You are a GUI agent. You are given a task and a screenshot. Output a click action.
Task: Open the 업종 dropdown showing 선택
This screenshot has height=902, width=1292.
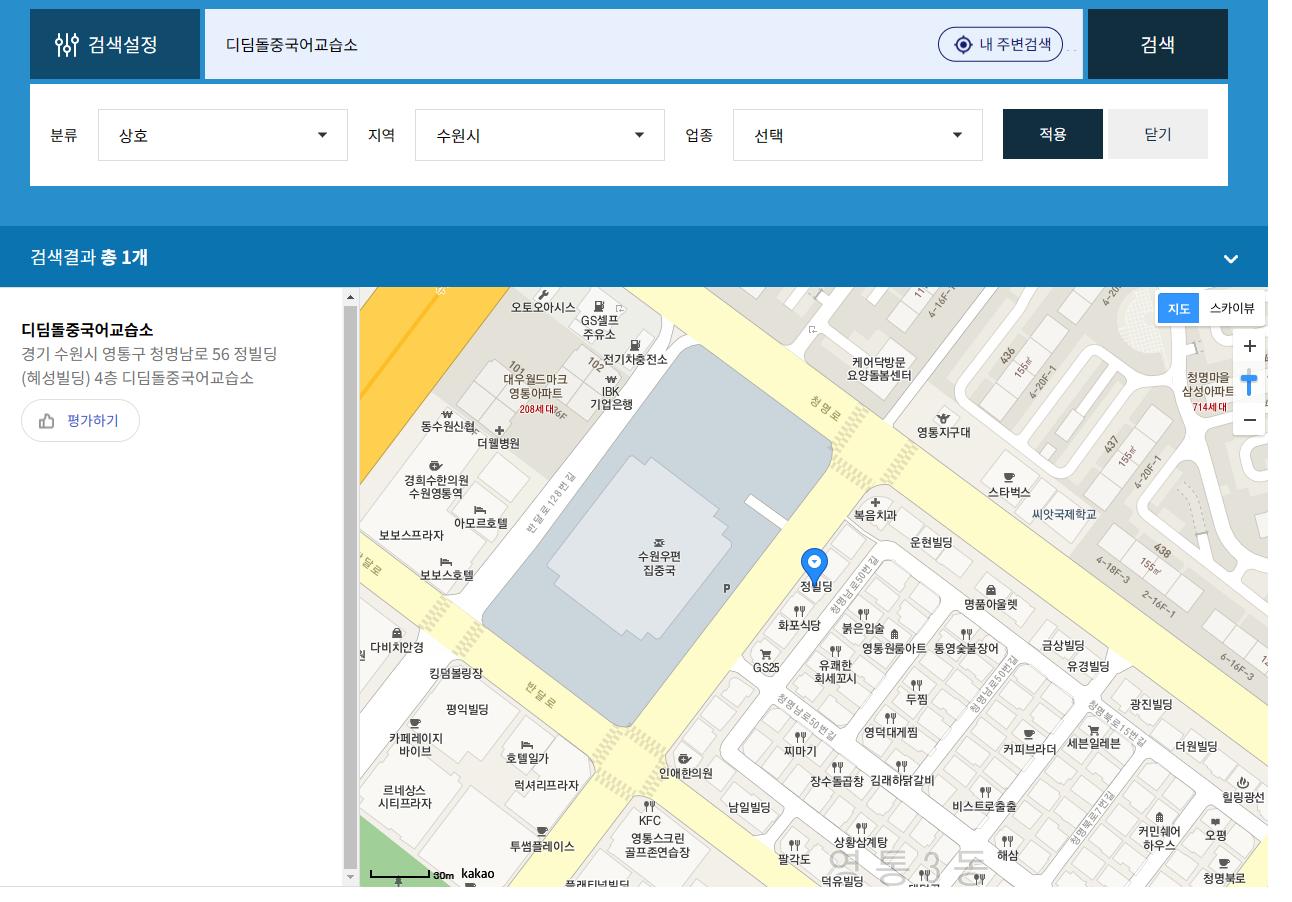pyautogui.click(x=857, y=135)
